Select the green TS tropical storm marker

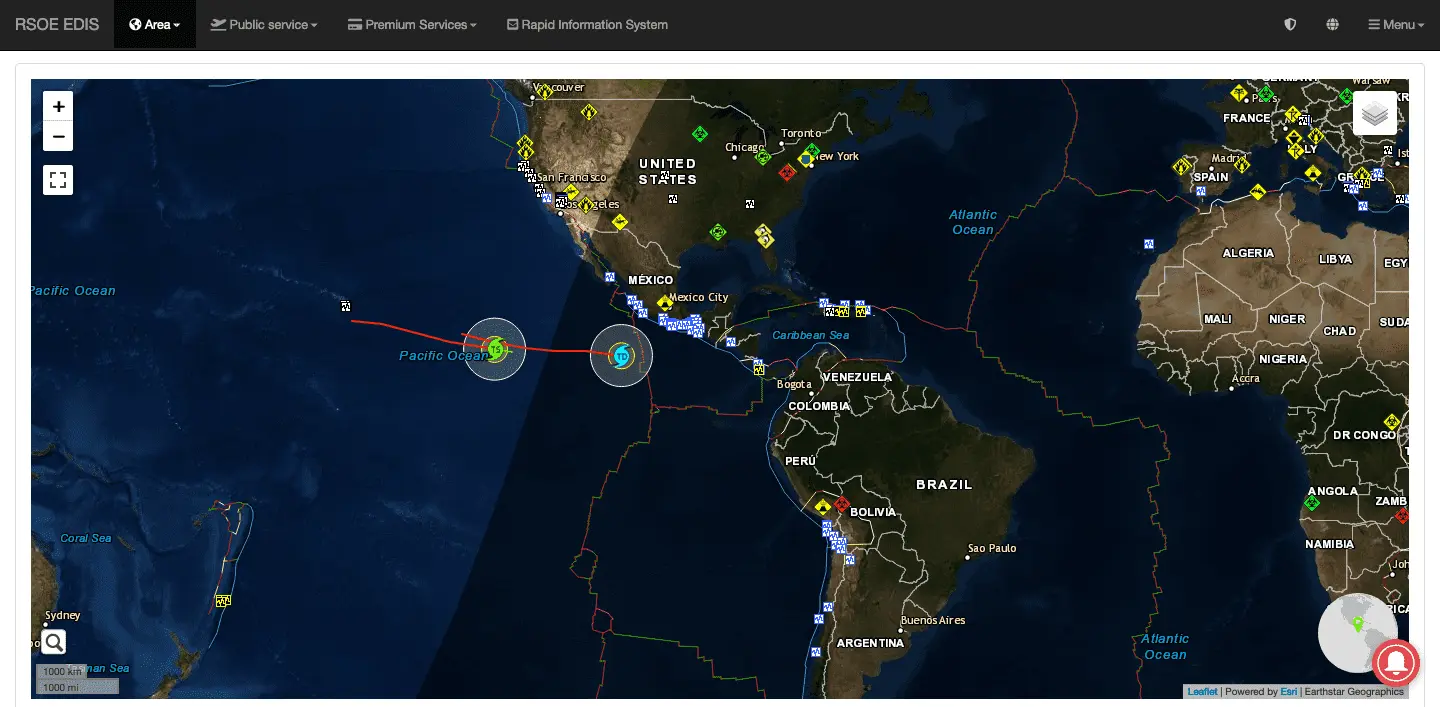click(495, 349)
